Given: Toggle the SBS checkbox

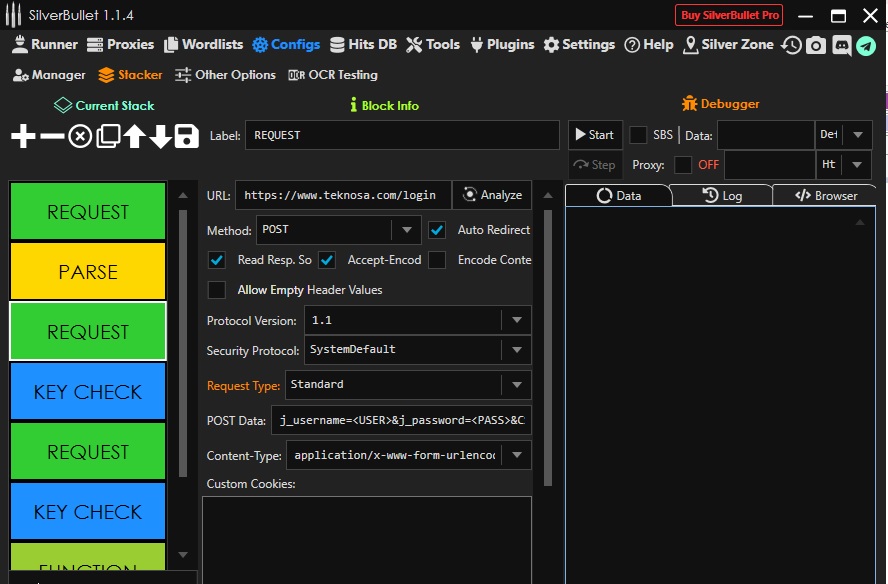Looking at the screenshot, I should point(638,135).
